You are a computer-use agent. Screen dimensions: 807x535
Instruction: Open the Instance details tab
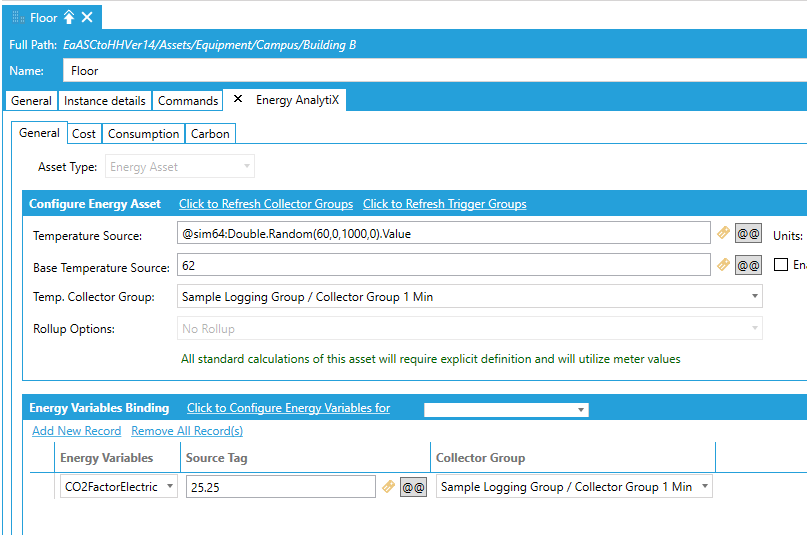point(105,101)
